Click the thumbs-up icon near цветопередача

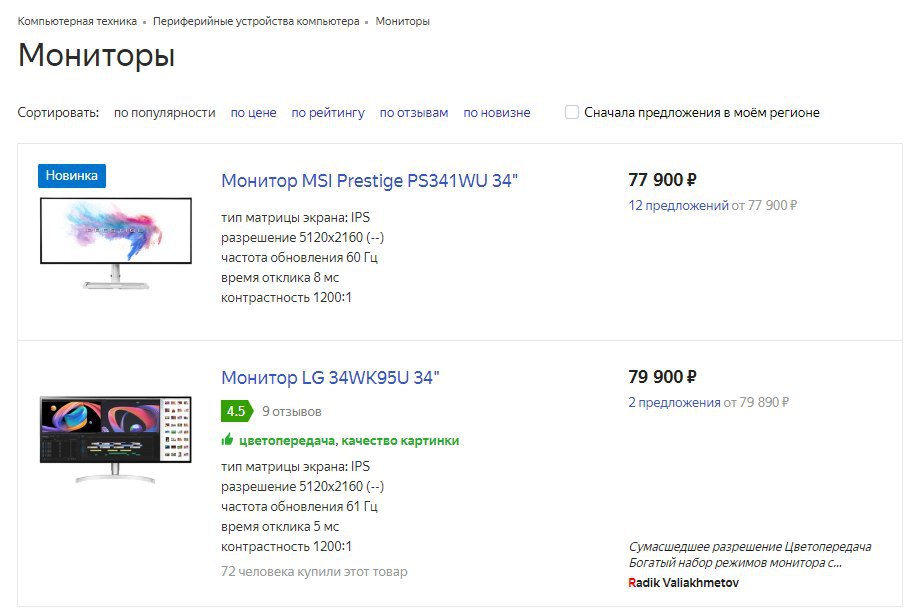pos(227,440)
